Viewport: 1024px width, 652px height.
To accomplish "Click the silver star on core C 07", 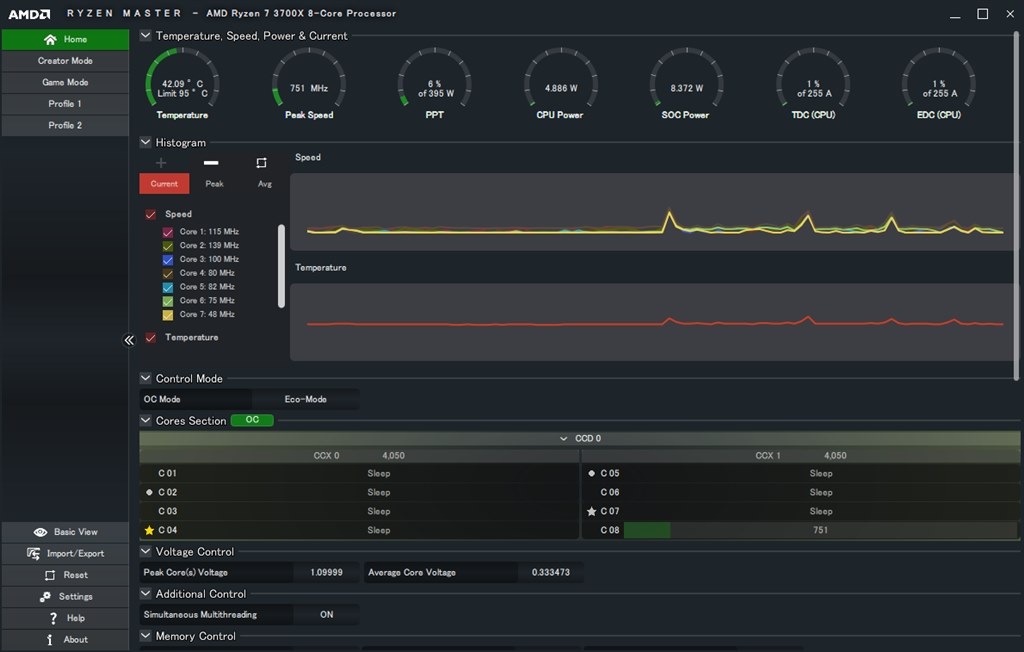I will 592,511.
